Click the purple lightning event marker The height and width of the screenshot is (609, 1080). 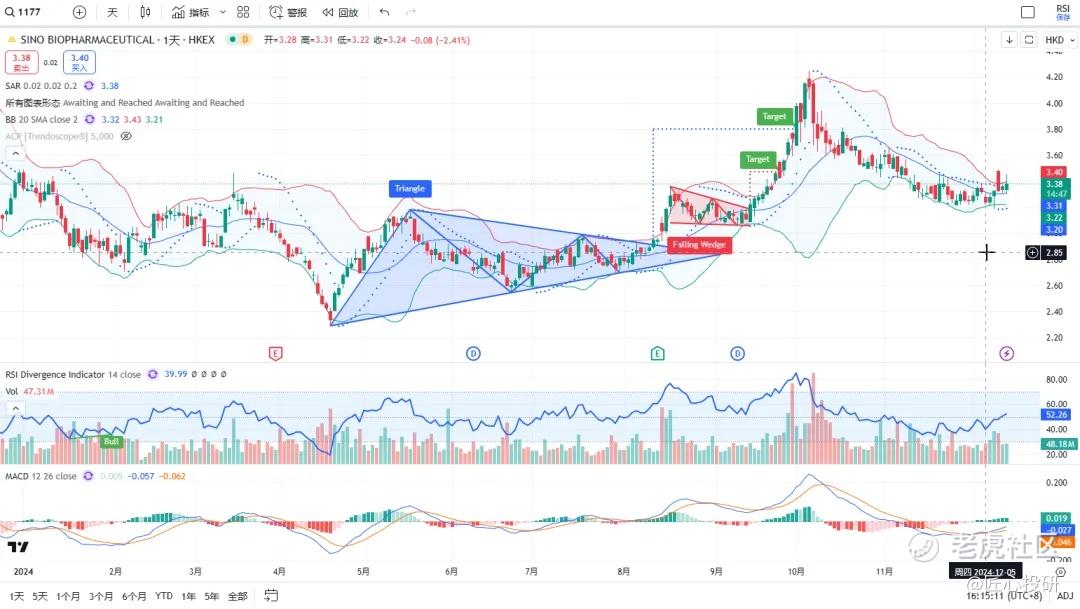click(1006, 353)
